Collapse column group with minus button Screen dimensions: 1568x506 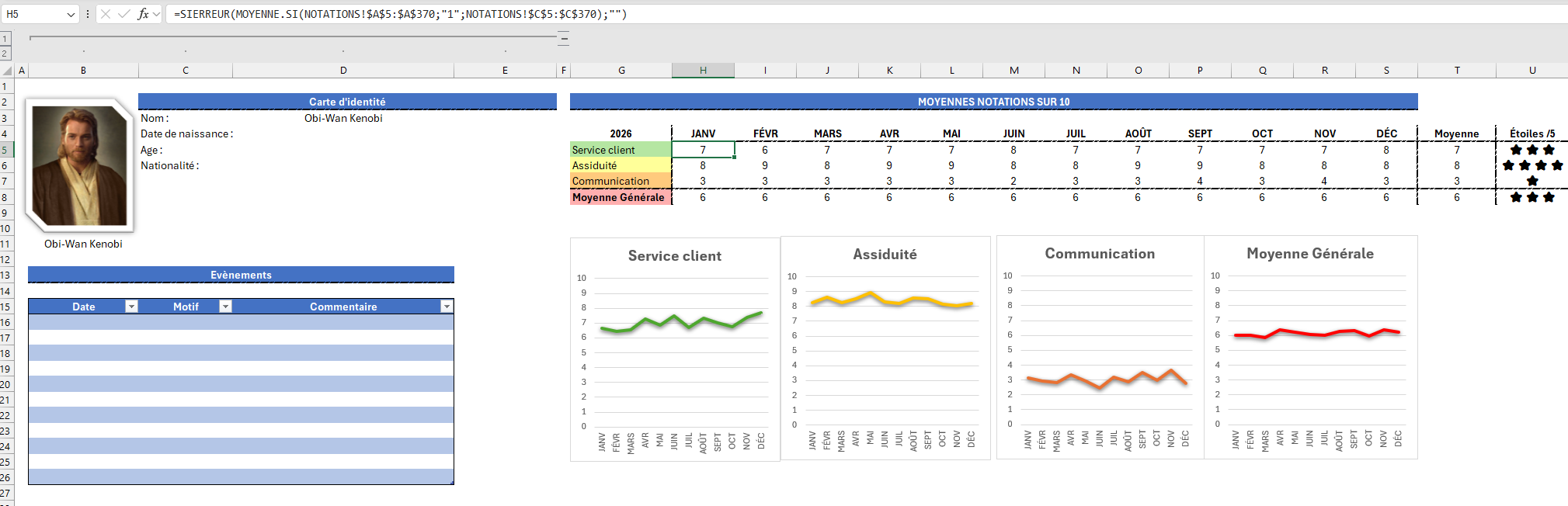pos(564,38)
